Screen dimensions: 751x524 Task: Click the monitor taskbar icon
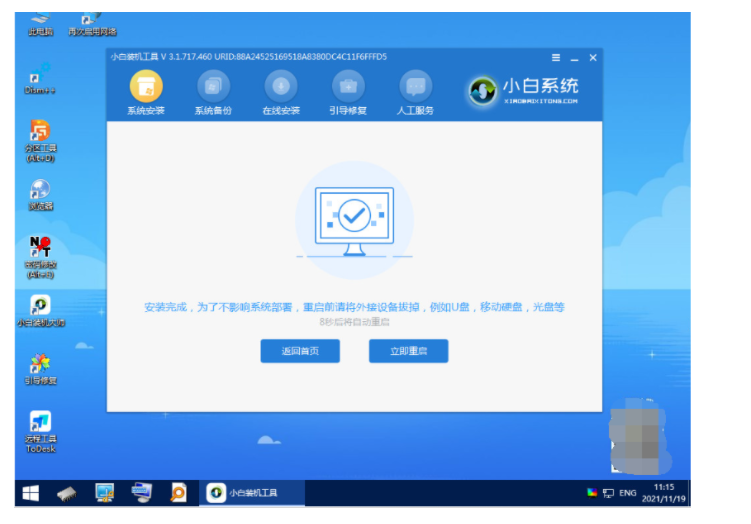tap(104, 493)
